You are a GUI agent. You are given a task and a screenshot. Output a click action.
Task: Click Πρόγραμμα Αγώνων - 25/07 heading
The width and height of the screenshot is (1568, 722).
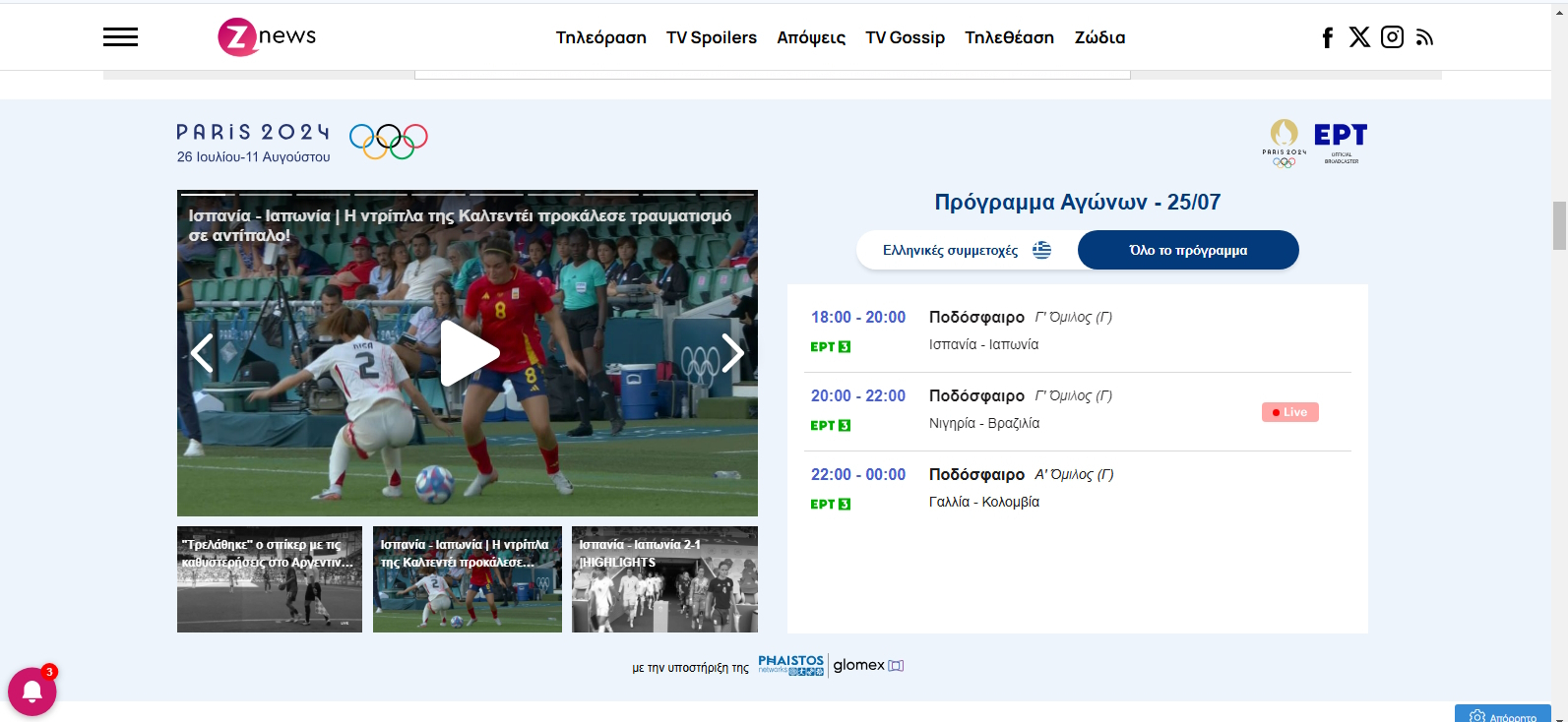pyautogui.click(x=1078, y=202)
